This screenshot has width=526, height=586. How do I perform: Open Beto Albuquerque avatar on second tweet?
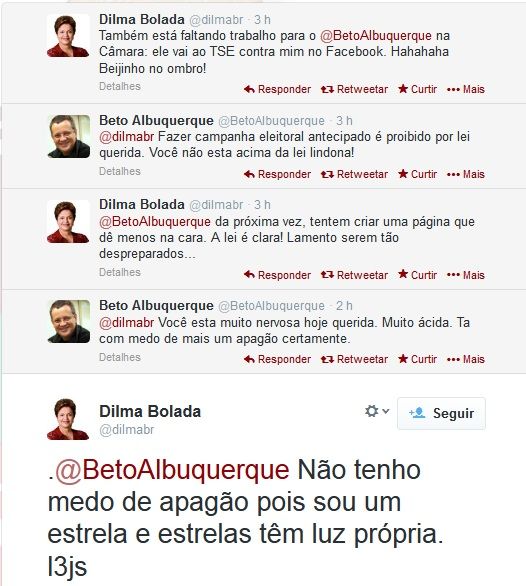coord(69,136)
